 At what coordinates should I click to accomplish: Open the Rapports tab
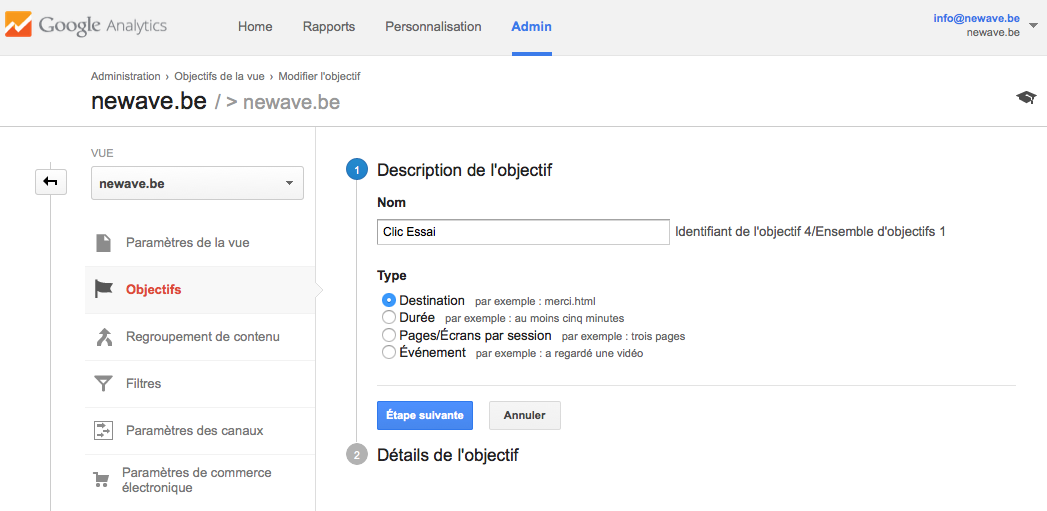coord(329,27)
